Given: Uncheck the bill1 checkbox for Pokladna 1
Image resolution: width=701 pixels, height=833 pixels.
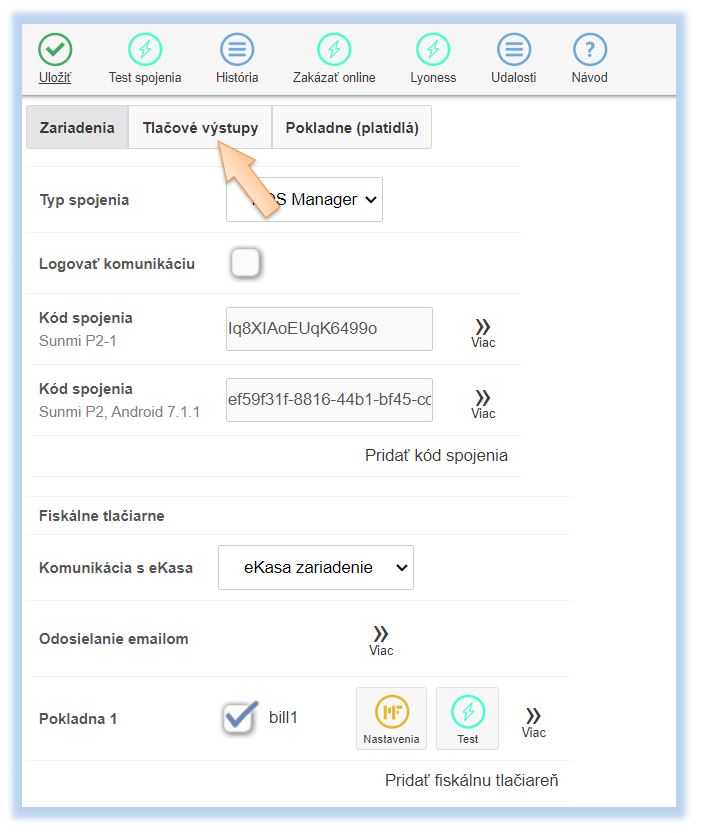Looking at the screenshot, I should tap(239, 718).
